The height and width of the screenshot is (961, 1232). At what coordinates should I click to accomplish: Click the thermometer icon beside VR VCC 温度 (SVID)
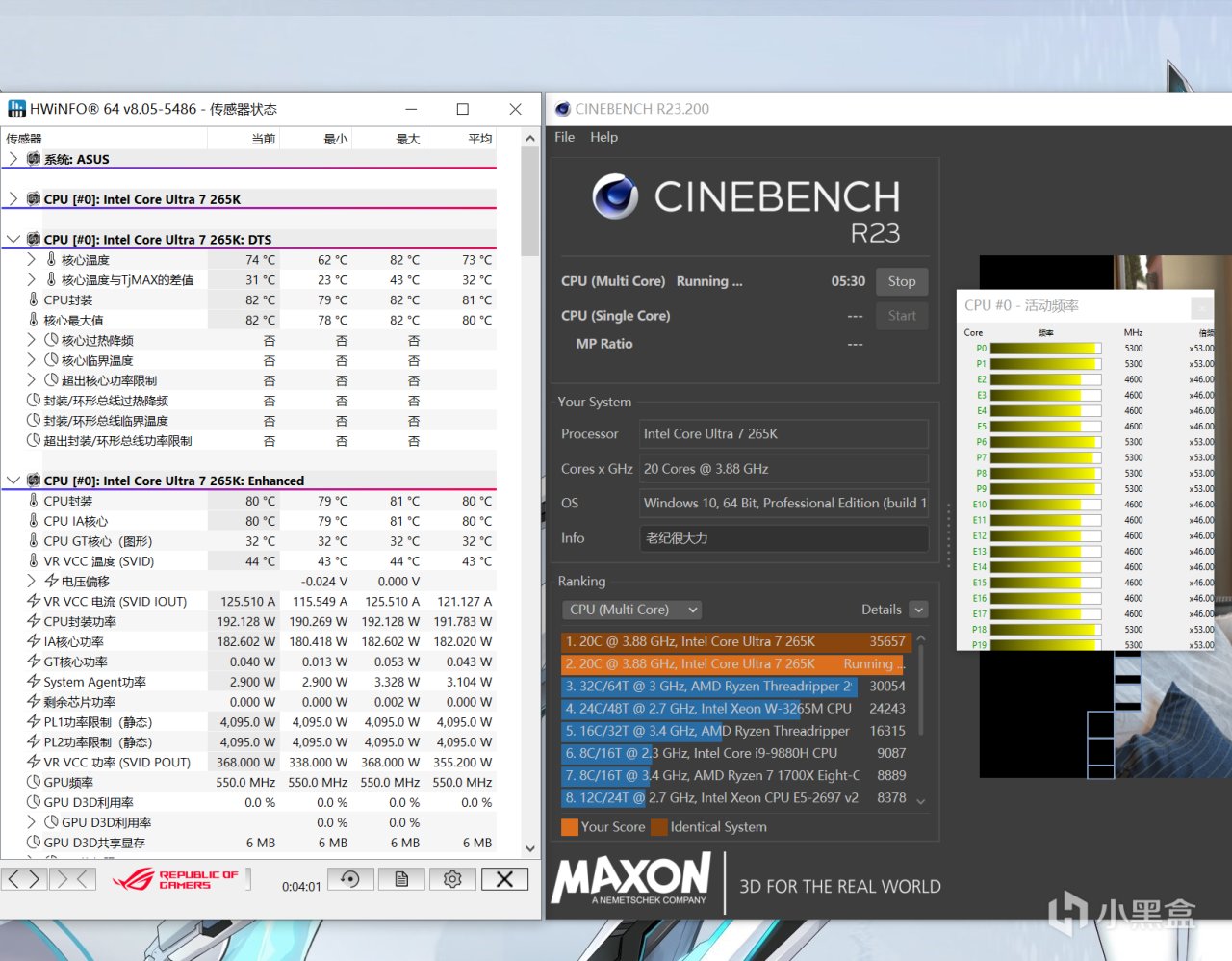(x=34, y=561)
